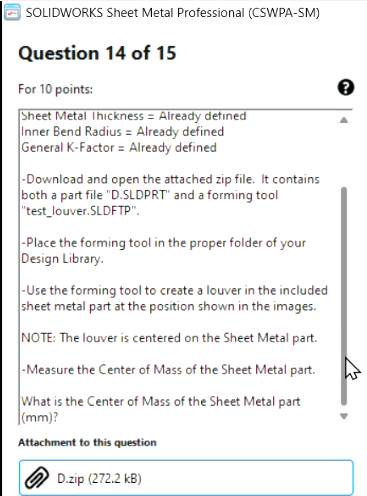Click the question text scrollbar thumb

tap(344, 296)
